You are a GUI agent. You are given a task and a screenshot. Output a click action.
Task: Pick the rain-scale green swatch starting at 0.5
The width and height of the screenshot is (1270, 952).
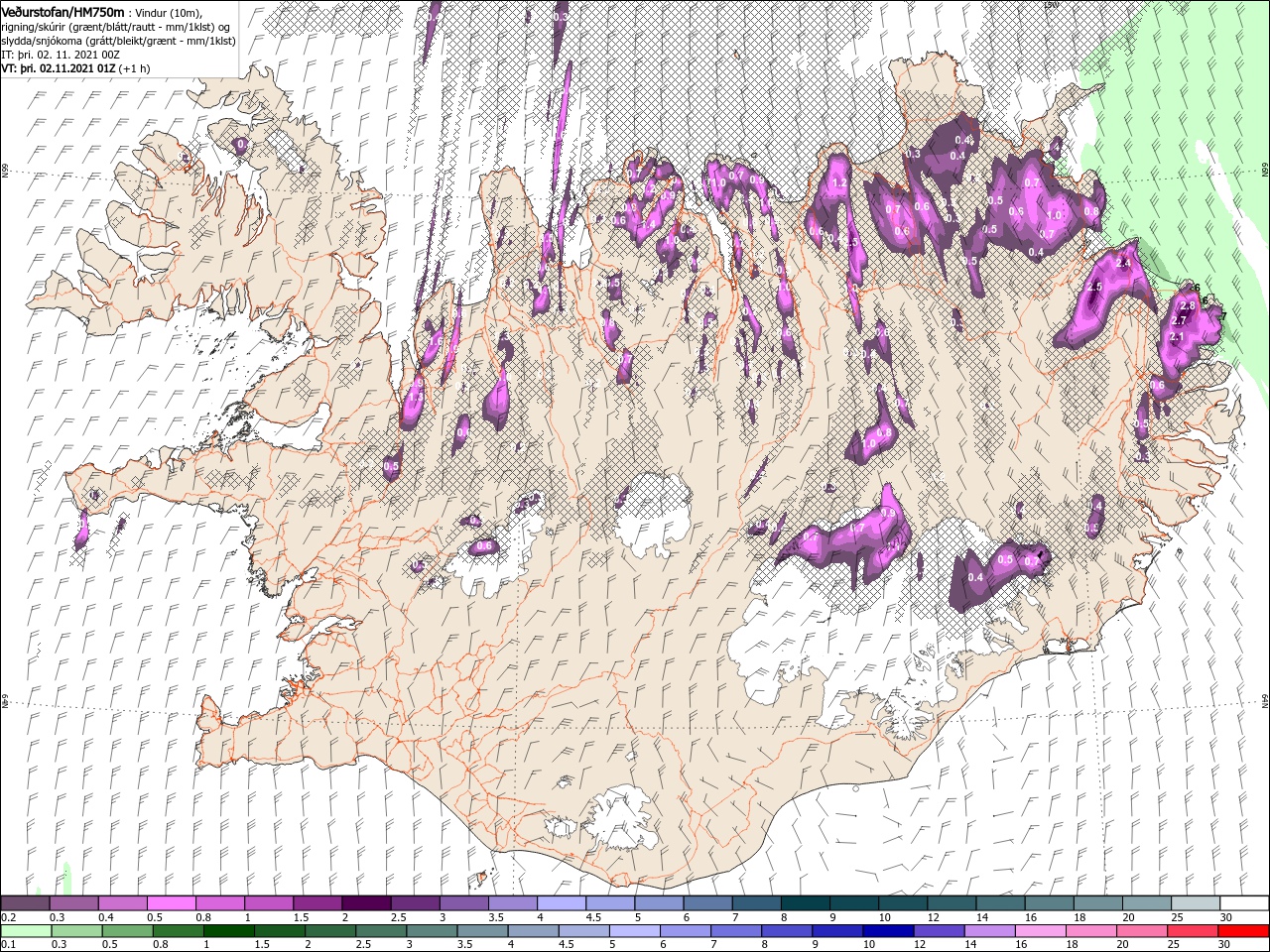pos(127,931)
